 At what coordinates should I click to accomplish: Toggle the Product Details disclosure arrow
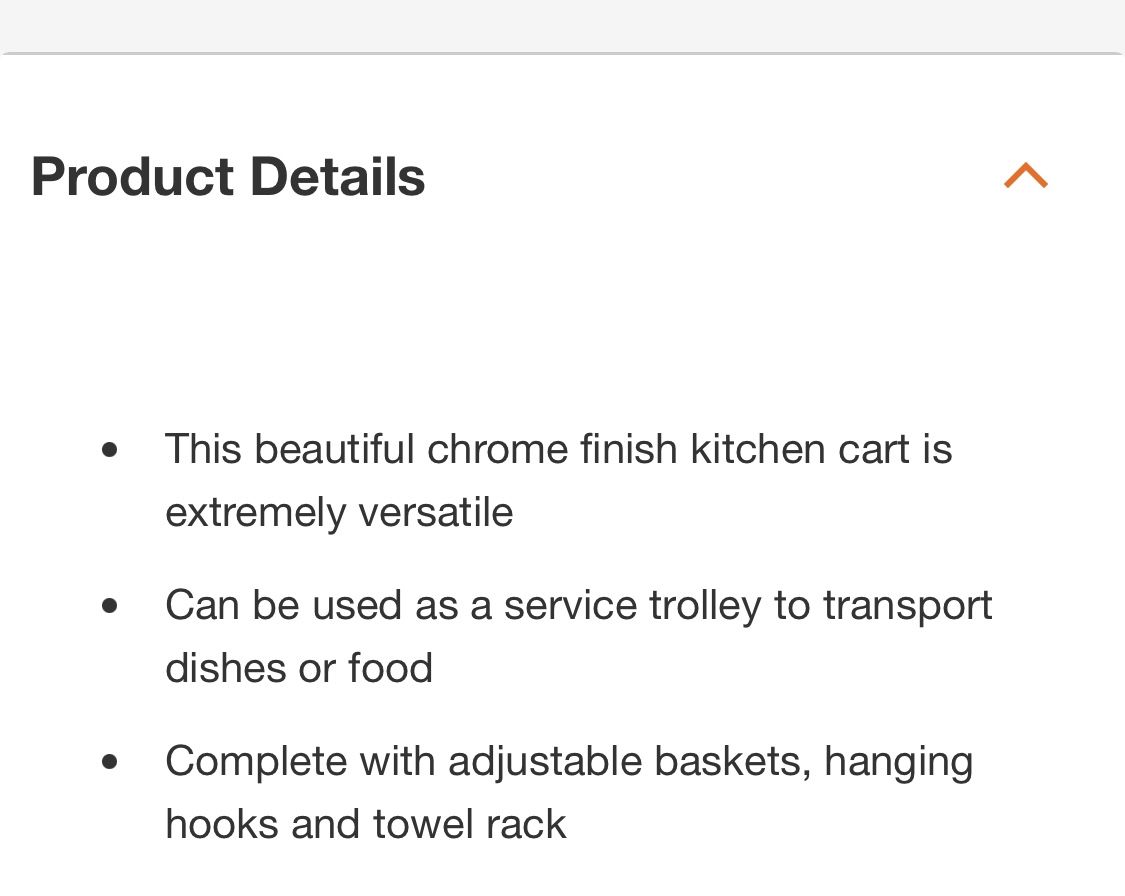point(1025,175)
